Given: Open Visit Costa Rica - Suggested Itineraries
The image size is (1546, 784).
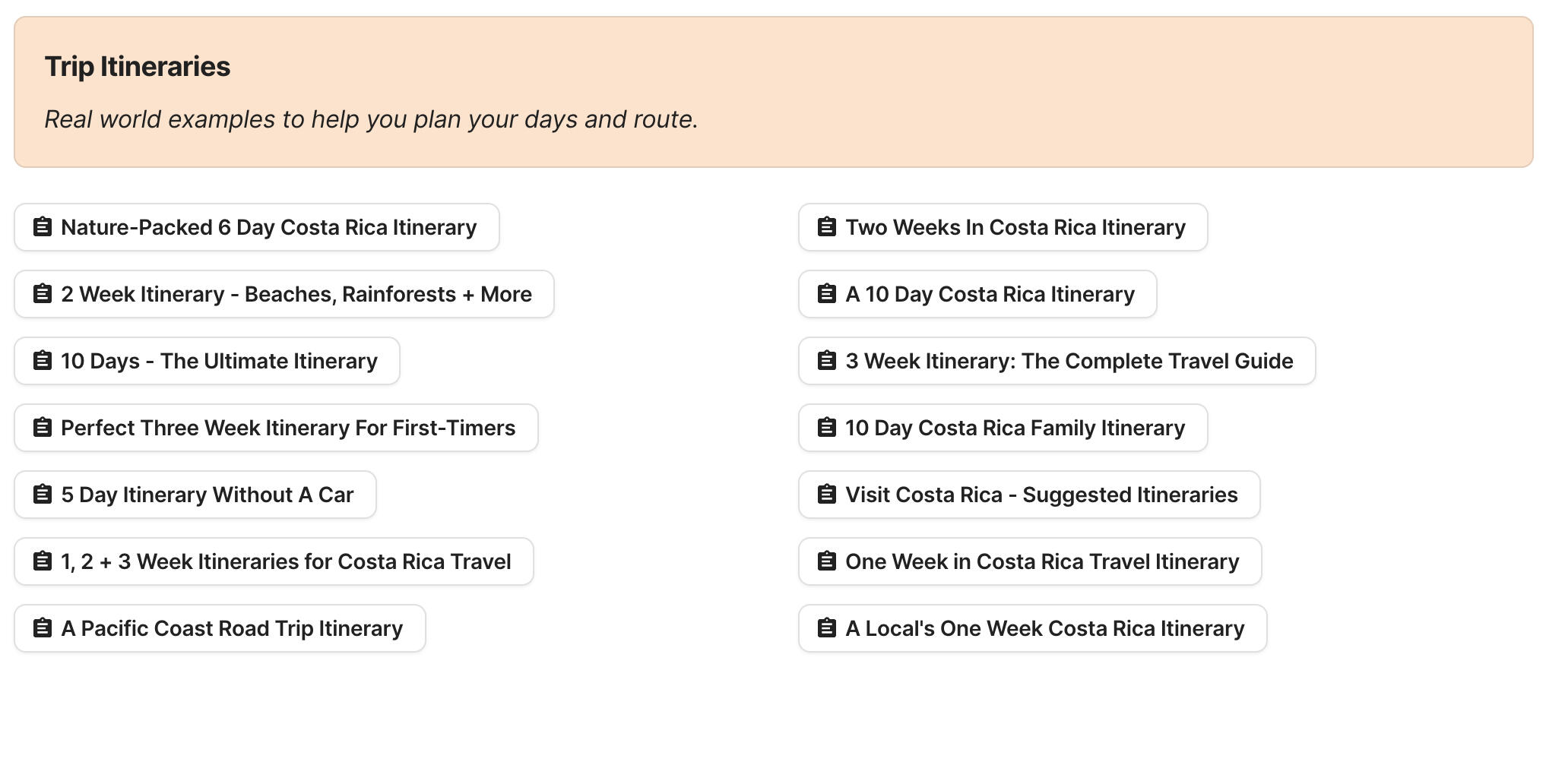Looking at the screenshot, I should point(1029,495).
